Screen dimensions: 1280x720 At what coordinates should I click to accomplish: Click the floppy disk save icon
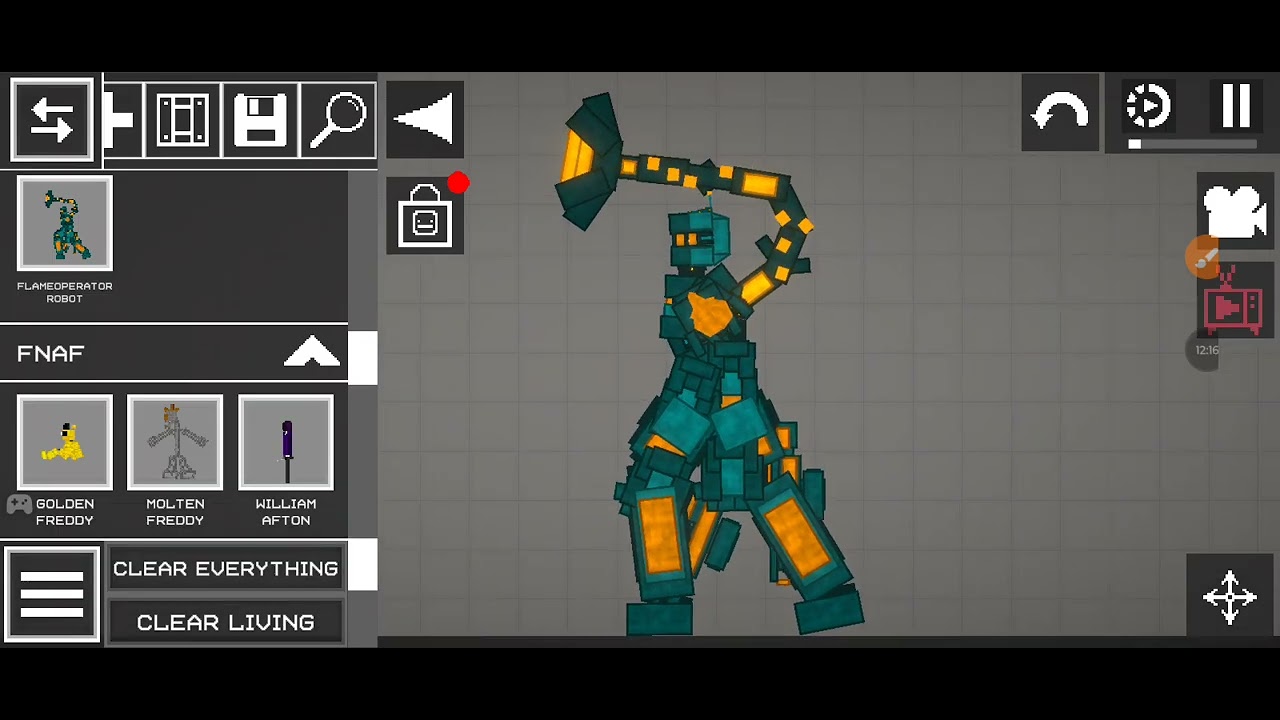point(260,120)
